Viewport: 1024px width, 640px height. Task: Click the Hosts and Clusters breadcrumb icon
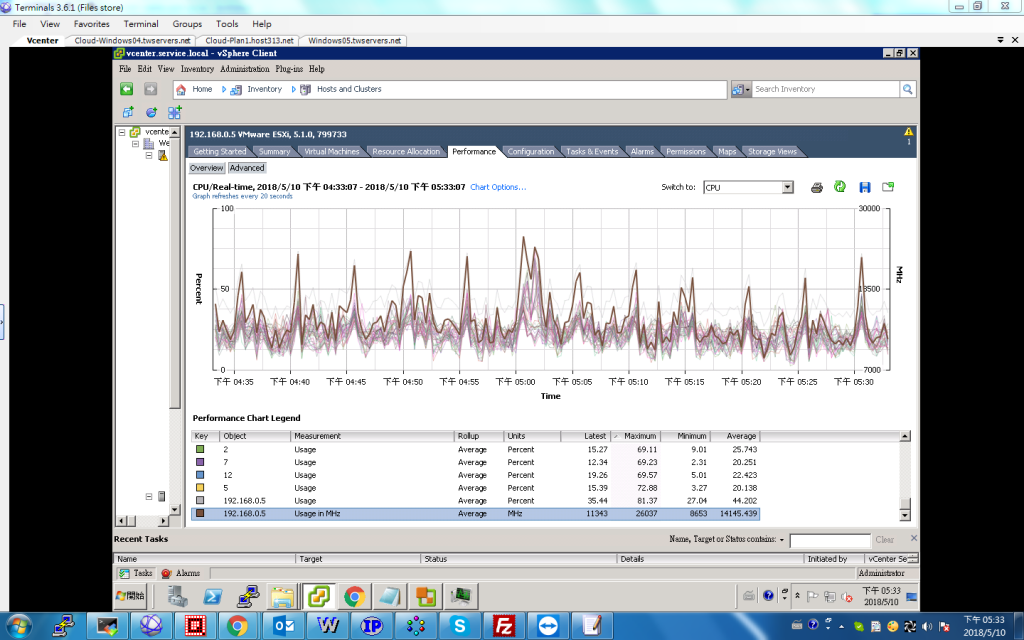point(305,89)
